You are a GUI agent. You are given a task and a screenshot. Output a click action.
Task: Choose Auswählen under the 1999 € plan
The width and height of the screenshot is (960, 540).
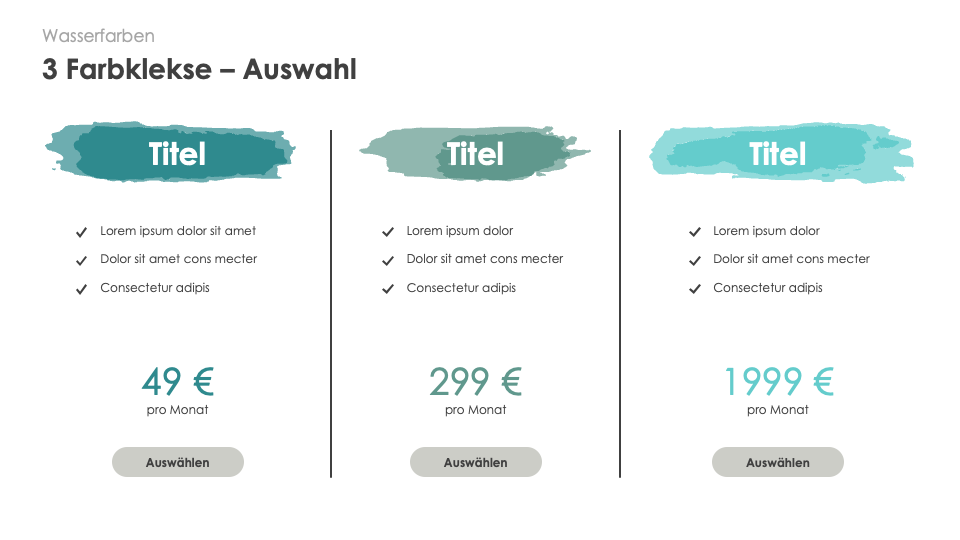click(x=777, y=463)
